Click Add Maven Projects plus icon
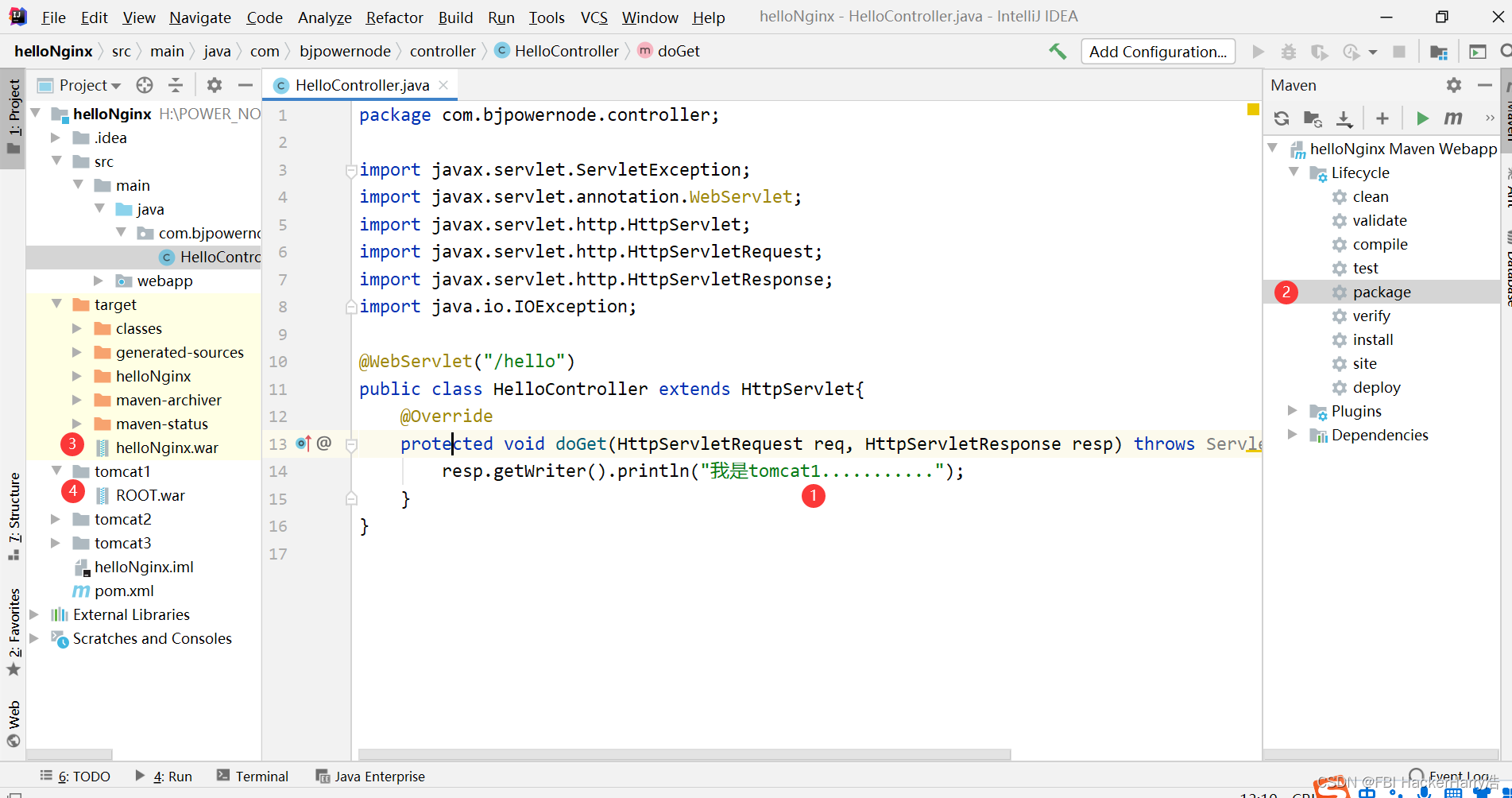This screenshot has height=798, width=1512. [x=1382, y=118]
